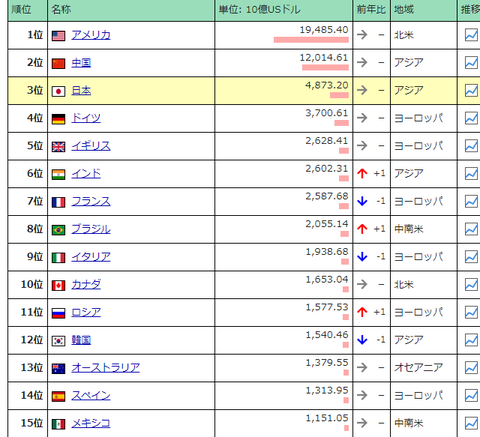Image resolution: width=480 pixels, height=437 pixels.
Task: Select the value 19,485.40
Action: tap(324, 30)
